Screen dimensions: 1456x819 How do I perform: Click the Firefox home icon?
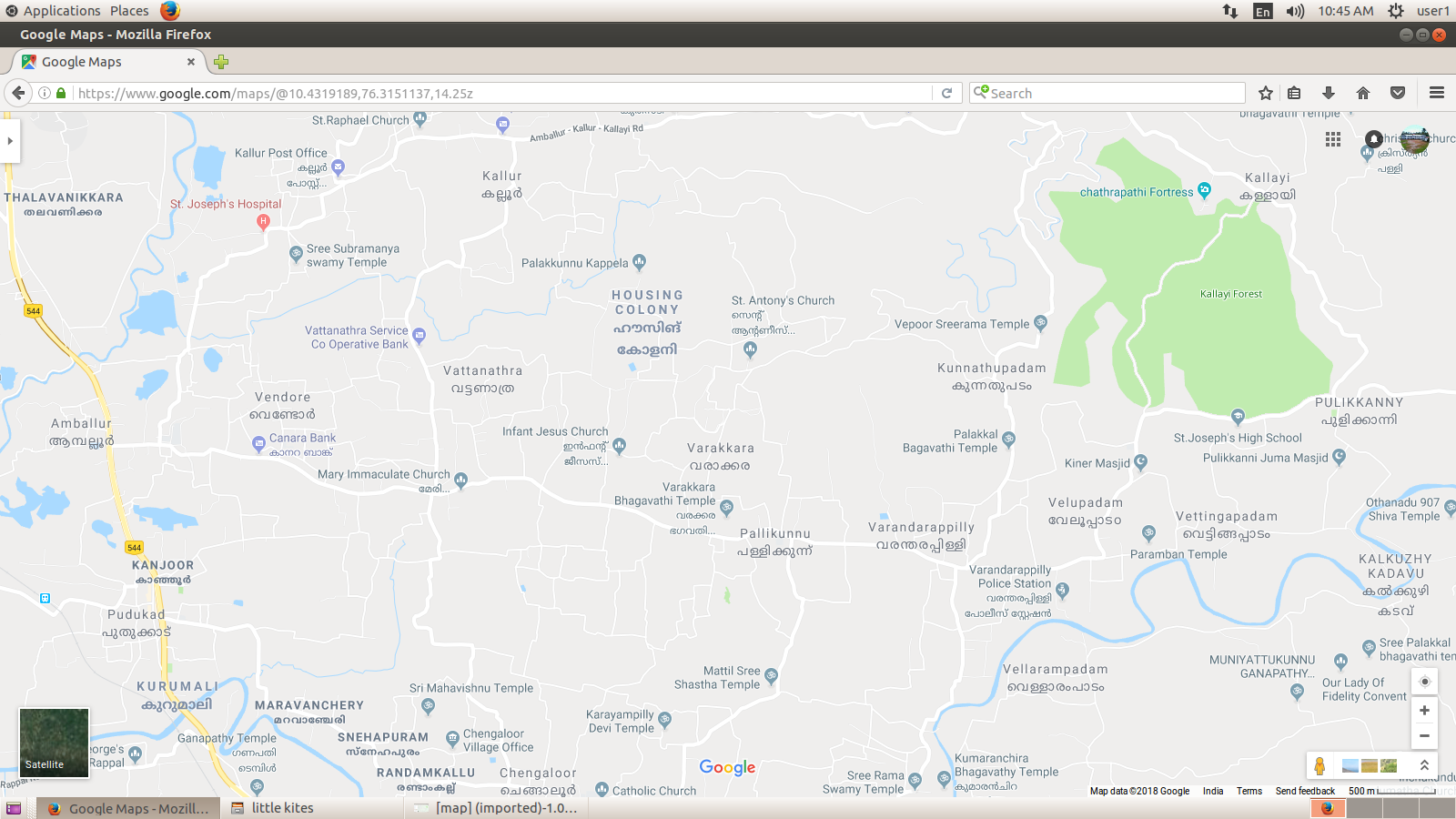click(1362, 93)
